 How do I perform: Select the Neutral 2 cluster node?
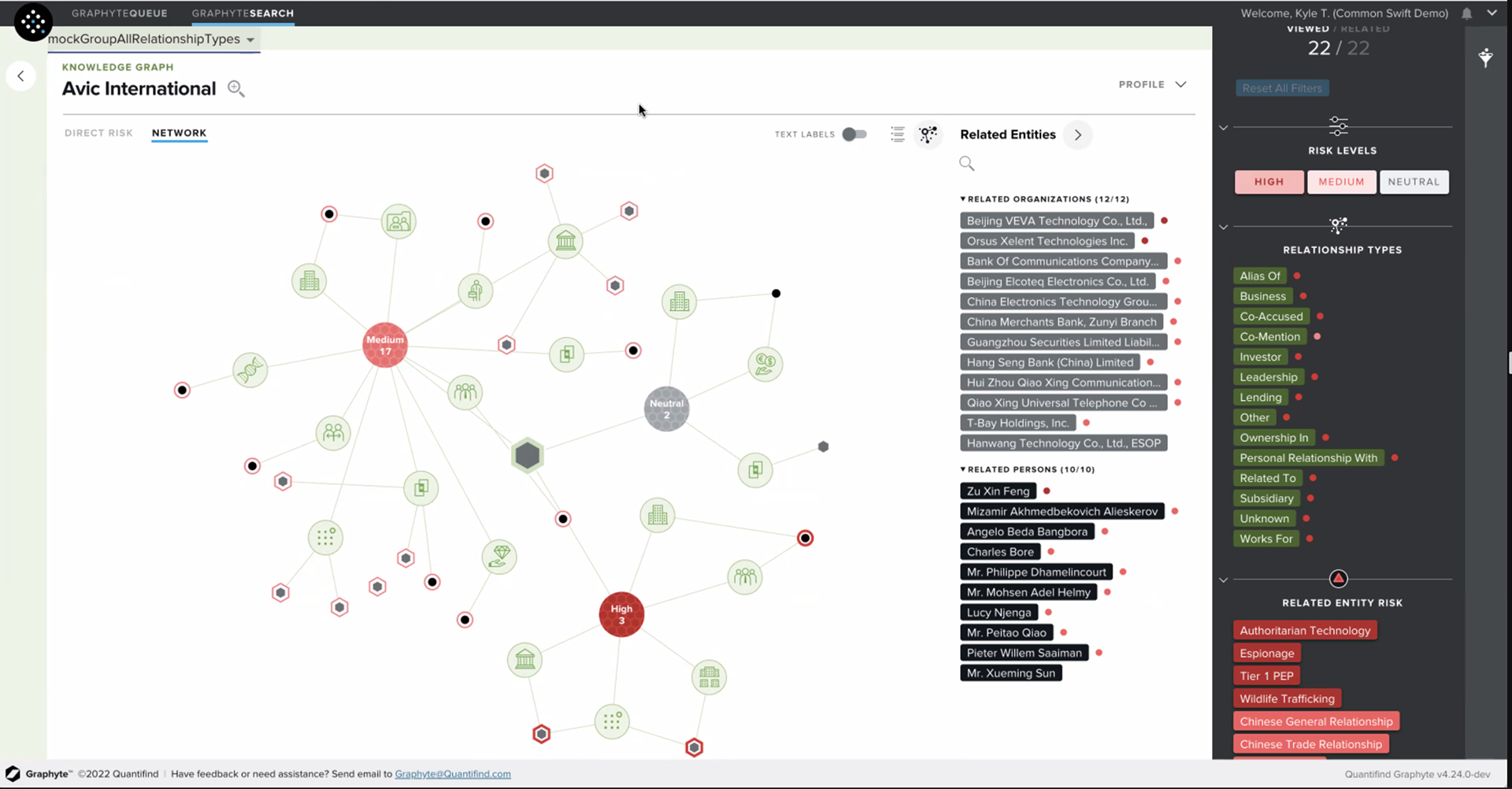tap(667, 409)
